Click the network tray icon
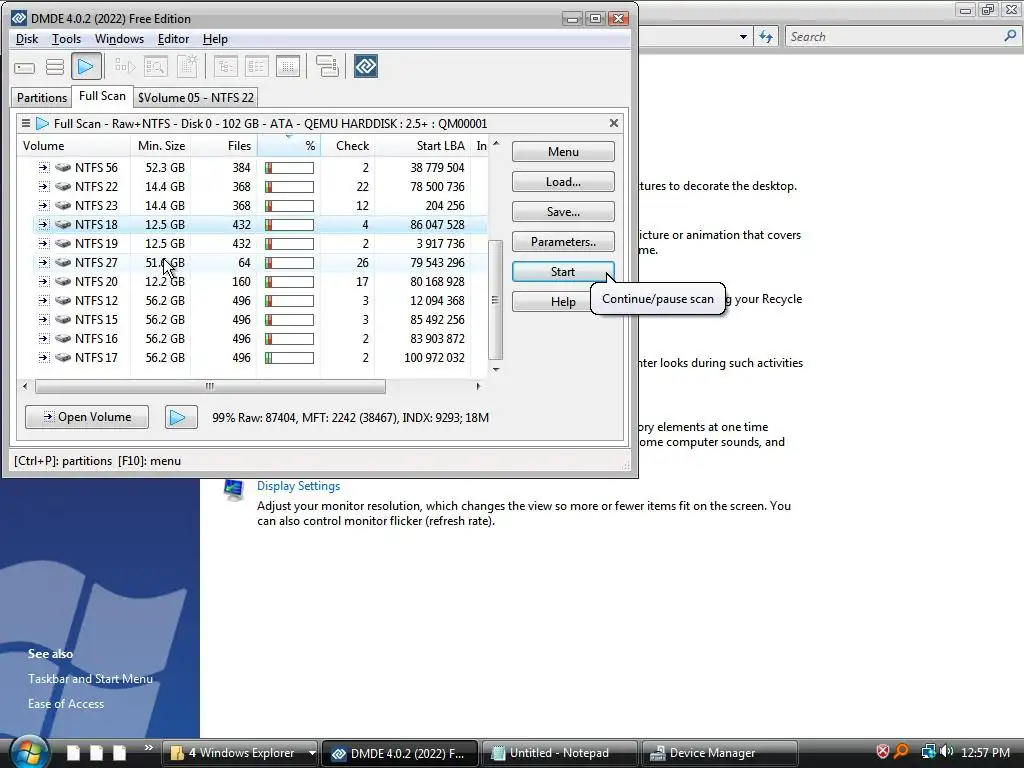 click(x=928, y=752)
